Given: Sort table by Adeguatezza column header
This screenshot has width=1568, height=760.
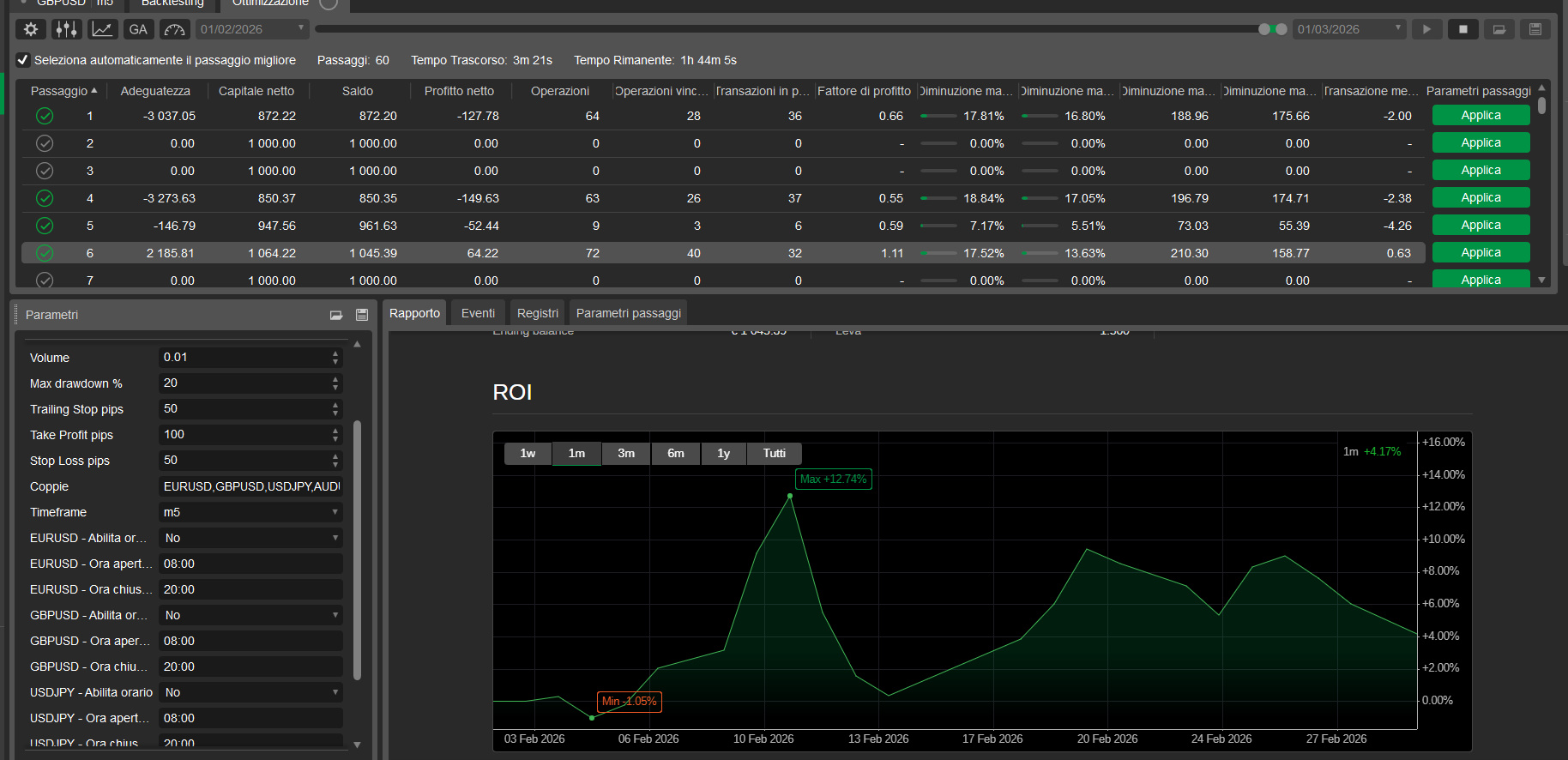Looking at the screenshot, I should point(155,91).
